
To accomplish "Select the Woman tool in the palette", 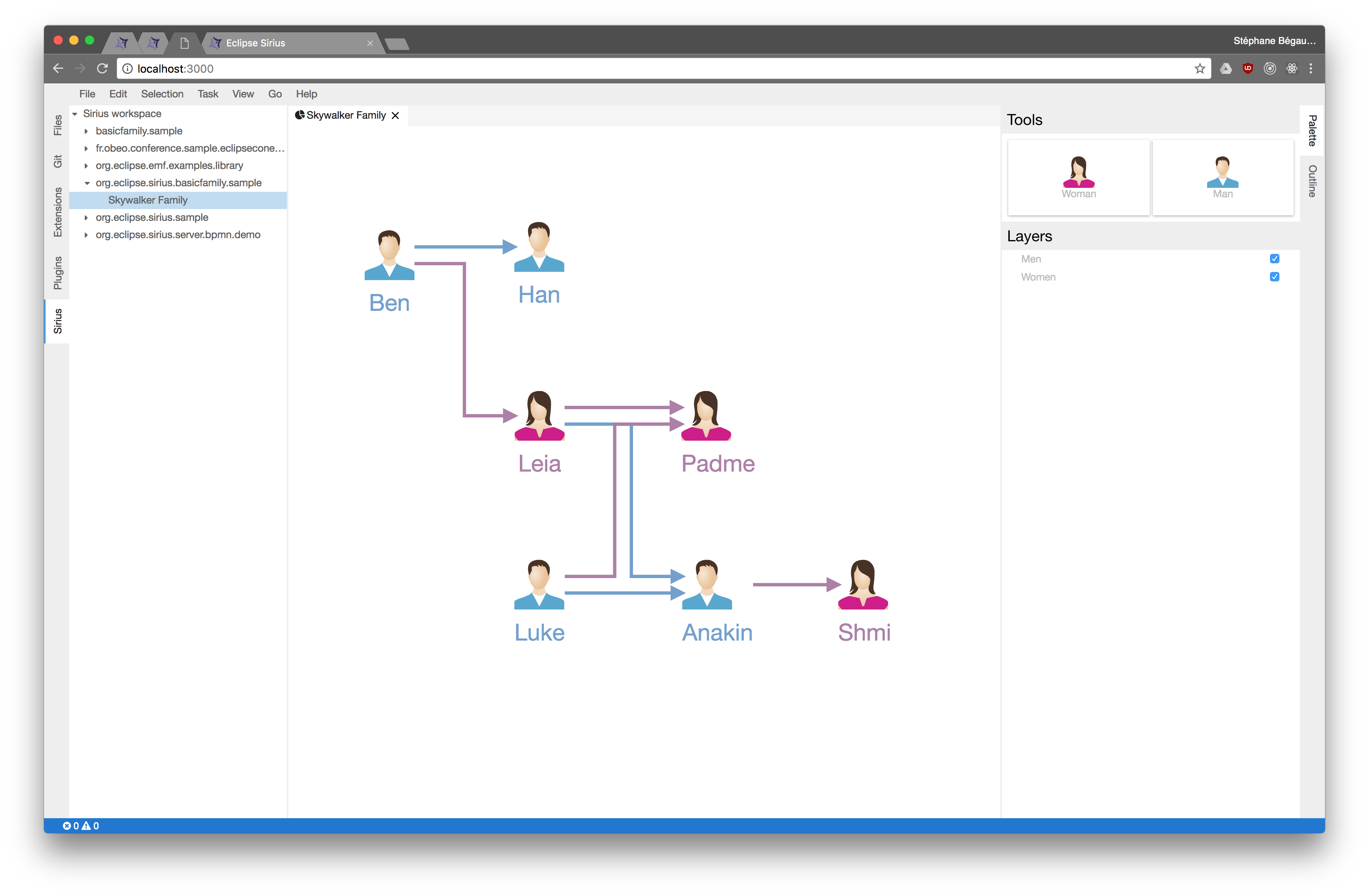I will point(1079,177).
